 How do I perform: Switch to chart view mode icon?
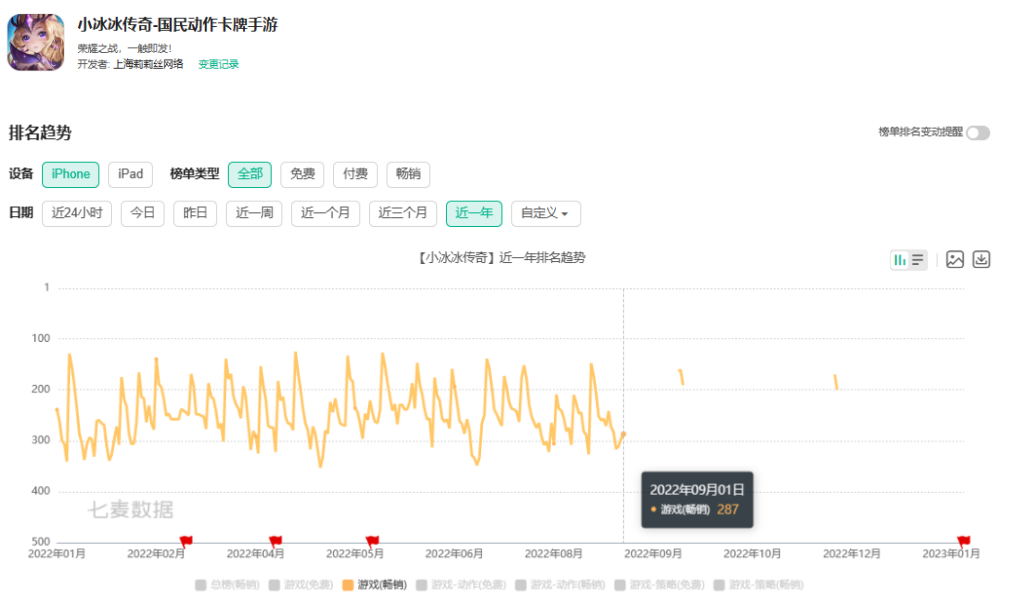pos(899,260)
